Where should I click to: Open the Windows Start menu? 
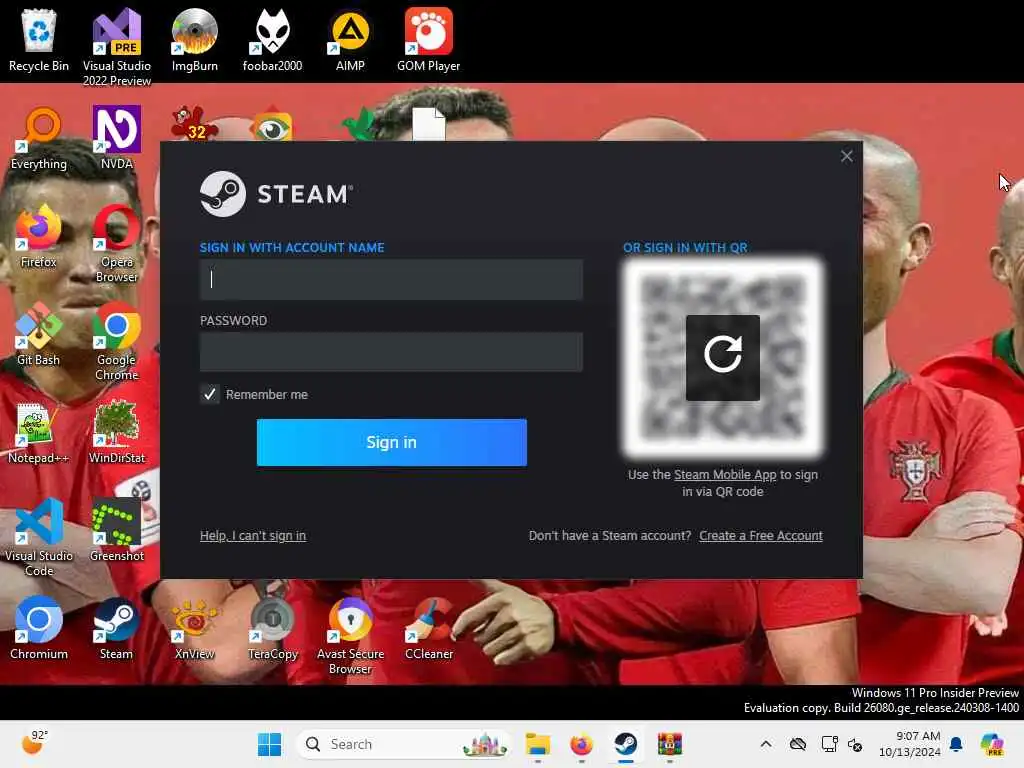269,744
